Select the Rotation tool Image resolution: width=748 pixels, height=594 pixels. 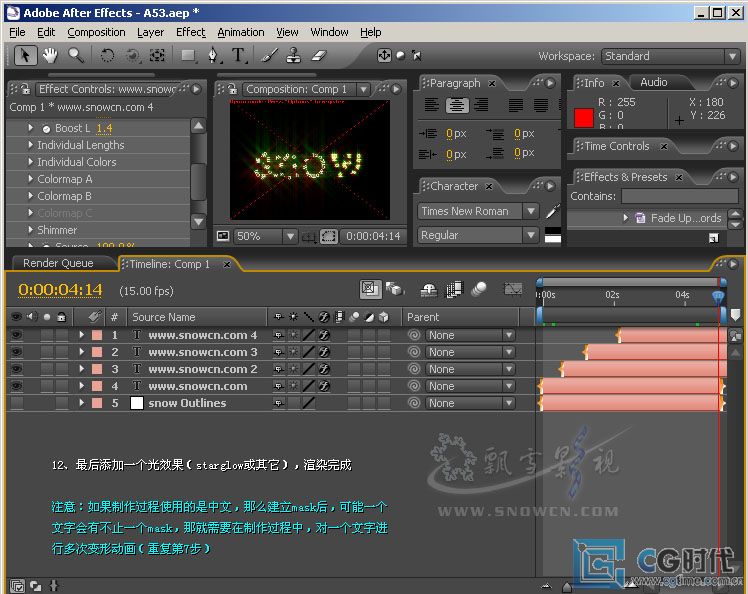pos(107,56)
